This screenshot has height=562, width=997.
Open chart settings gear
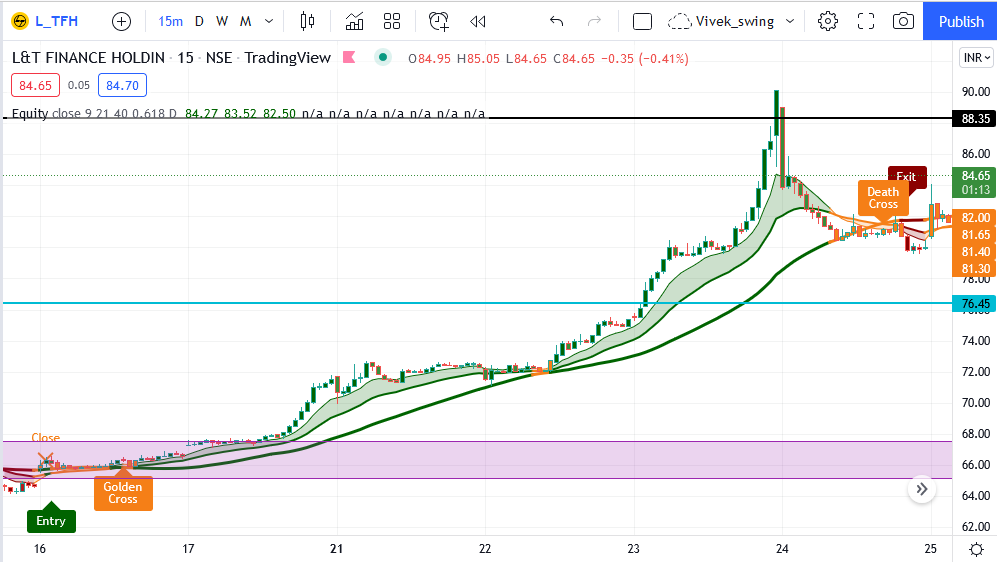pyautogui.click(x=827, y=22)
